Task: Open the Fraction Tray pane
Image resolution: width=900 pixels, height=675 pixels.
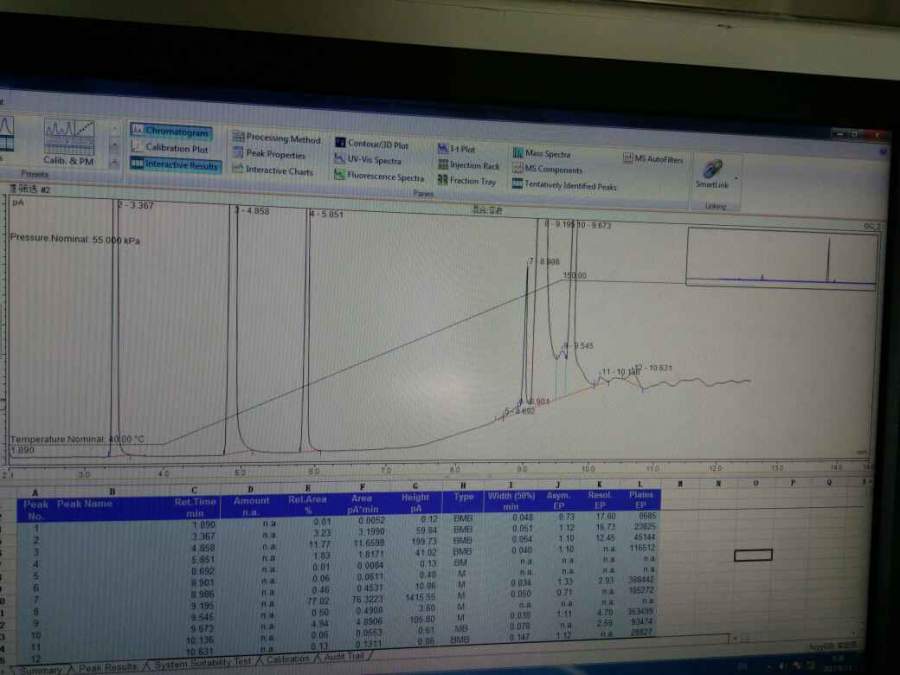Action: tap(467, 181)
